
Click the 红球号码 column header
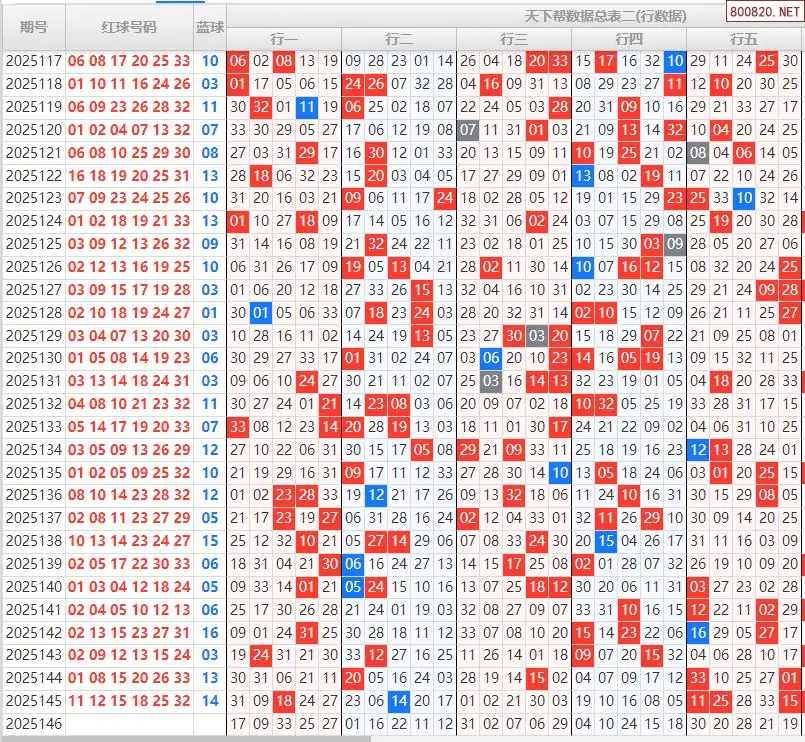click(129, 27)
